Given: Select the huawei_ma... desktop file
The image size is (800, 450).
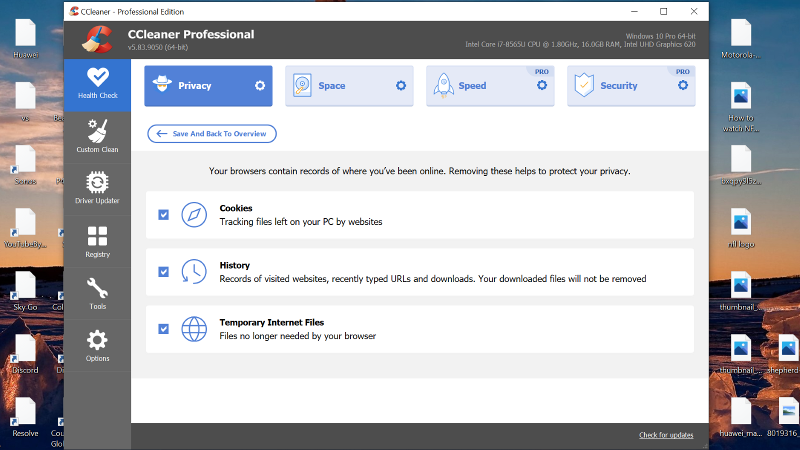Looking at the screenshot, I should 741,418.
